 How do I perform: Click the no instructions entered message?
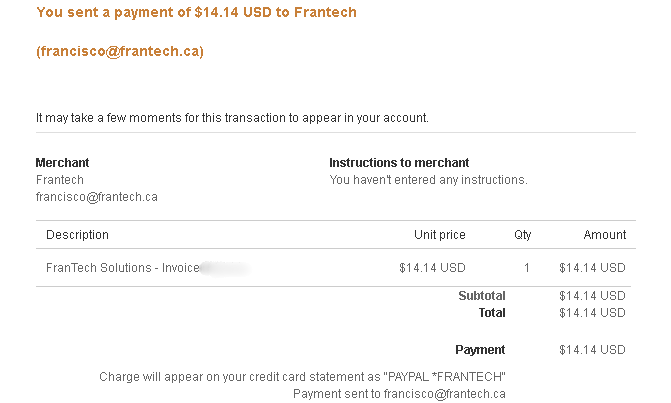tap(428, 180)
